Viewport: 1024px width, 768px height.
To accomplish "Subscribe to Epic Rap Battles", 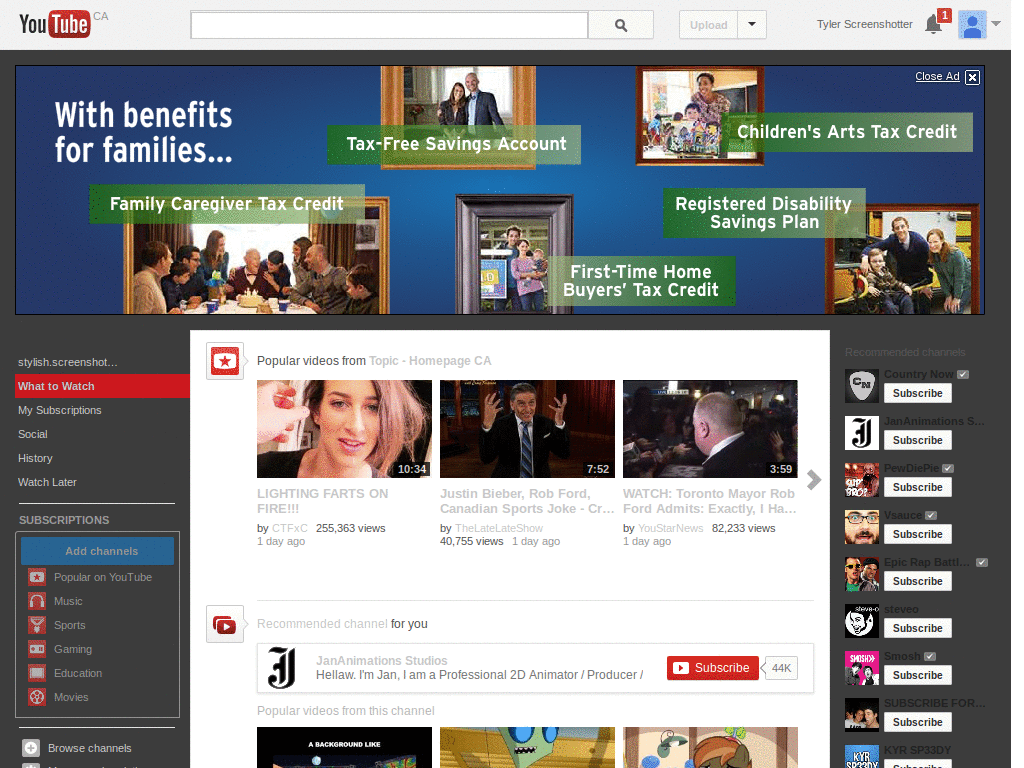I will 918,581.
